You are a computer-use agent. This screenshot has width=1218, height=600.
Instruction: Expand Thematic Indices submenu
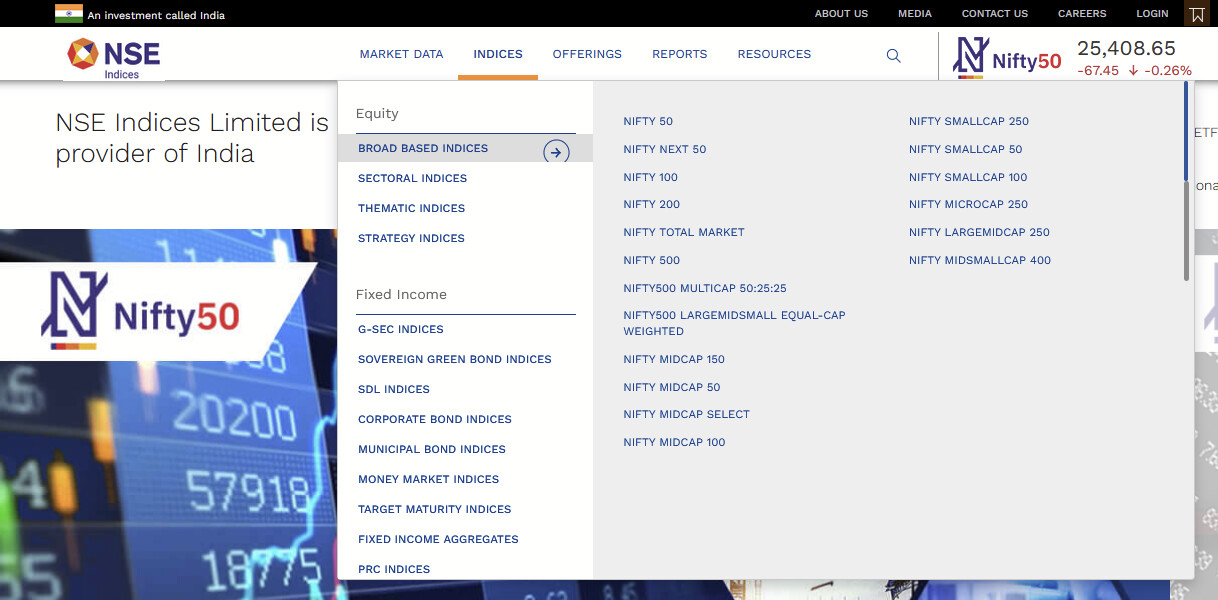click(x=411, y=208)
